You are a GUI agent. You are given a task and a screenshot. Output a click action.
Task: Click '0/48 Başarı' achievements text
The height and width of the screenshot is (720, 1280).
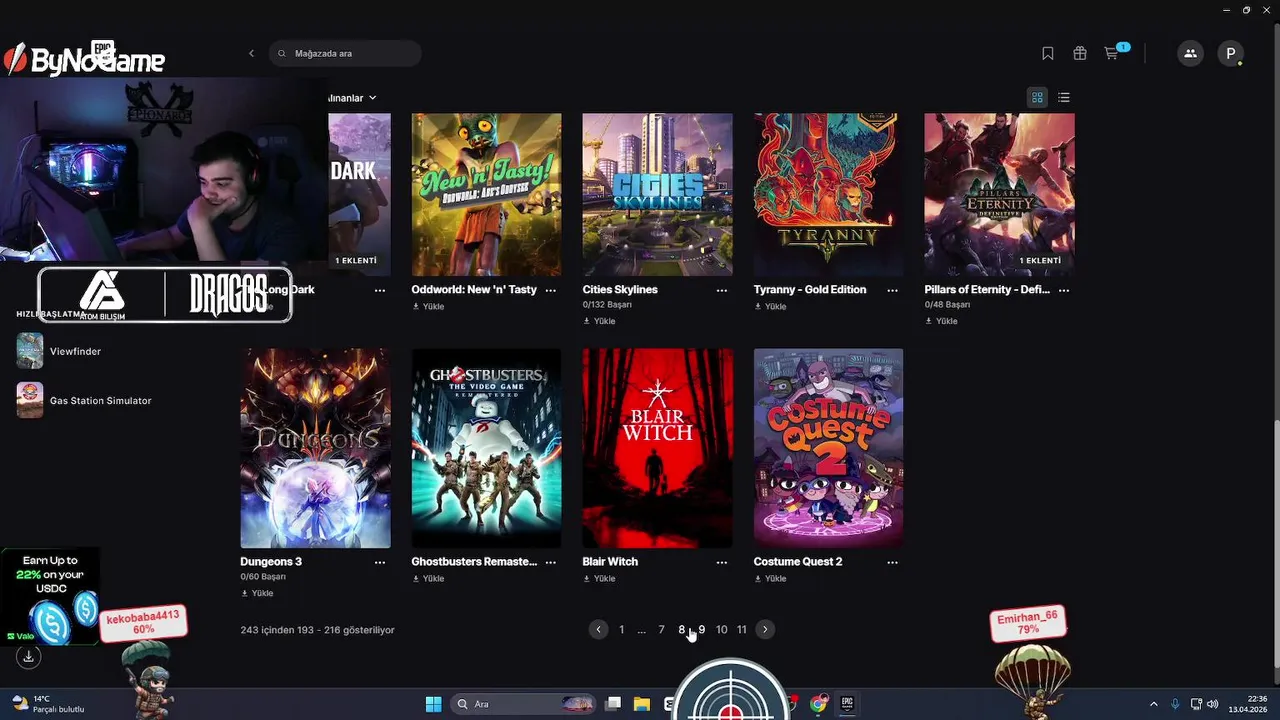(x=947, y=305)
